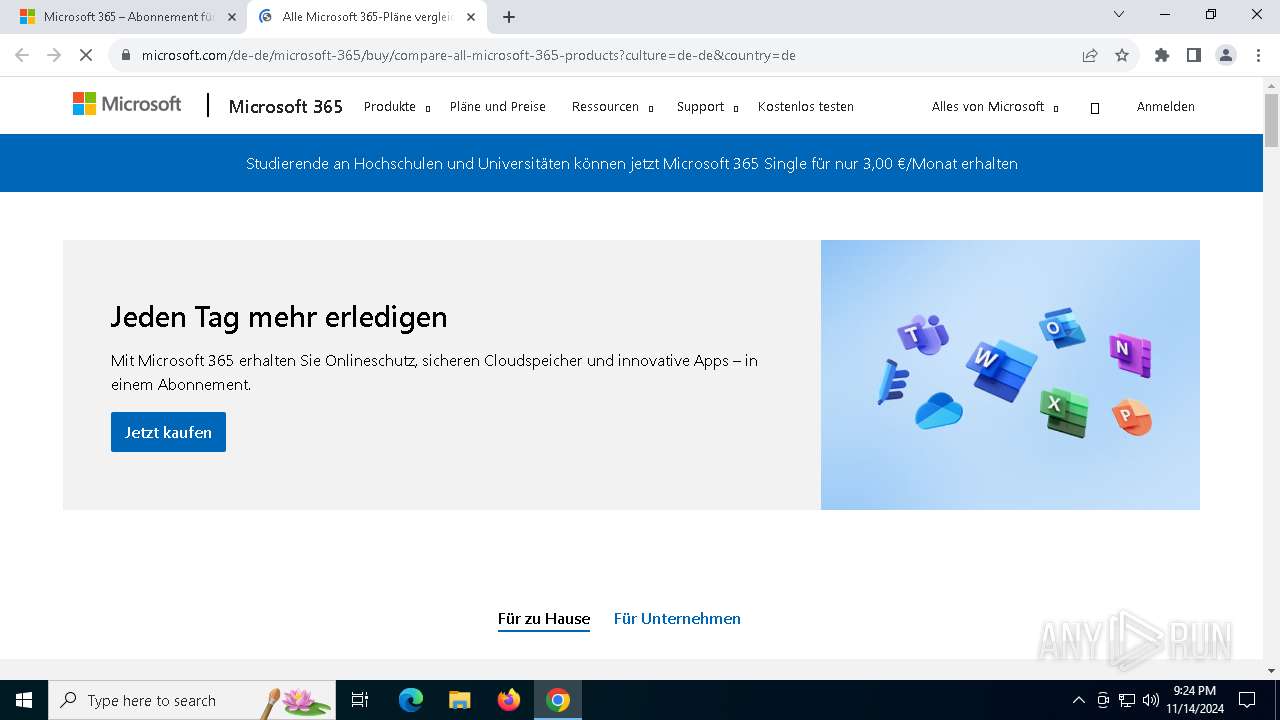Go back to previous page
Viewport: 1280px width, 720px height.
[22, 55]
